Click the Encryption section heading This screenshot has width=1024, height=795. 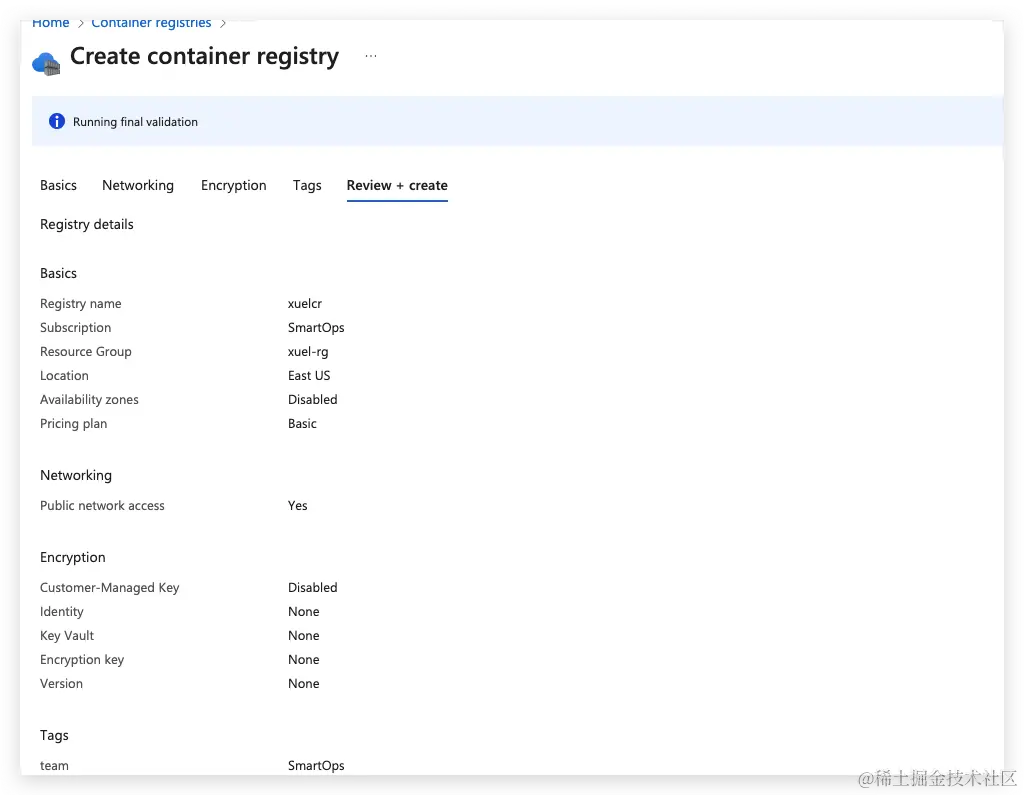tap(72, 557)
